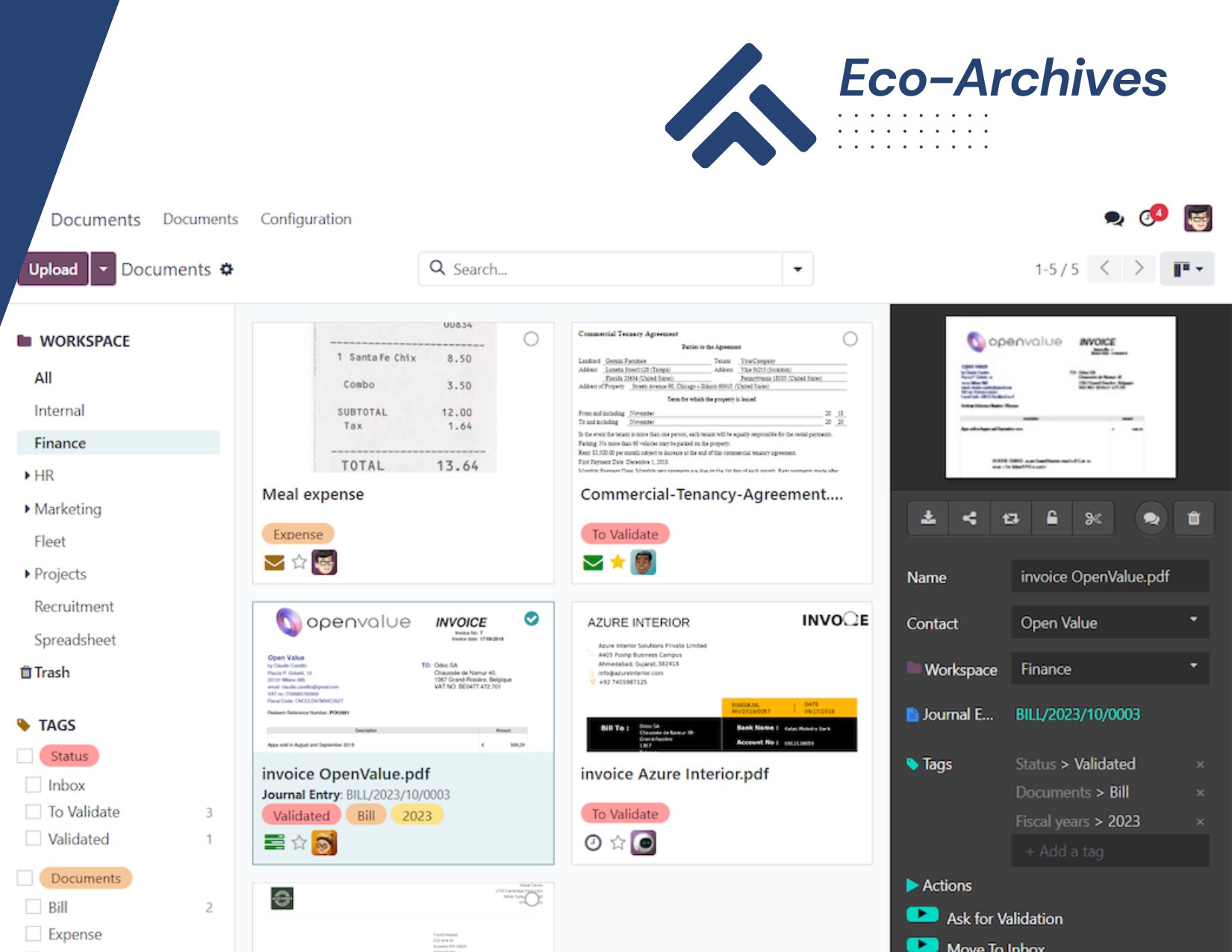Delete the document via trash icon
1232x952 pixels.
click(1193, 517)
